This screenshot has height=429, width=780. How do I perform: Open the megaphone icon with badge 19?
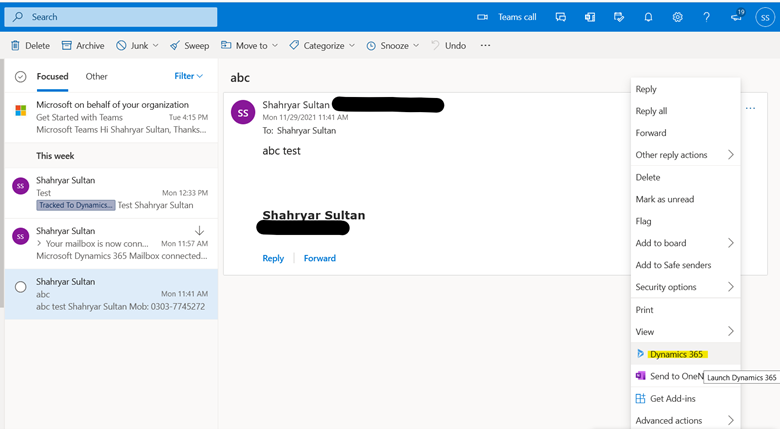pyautogui.click(x=737, y=16)
